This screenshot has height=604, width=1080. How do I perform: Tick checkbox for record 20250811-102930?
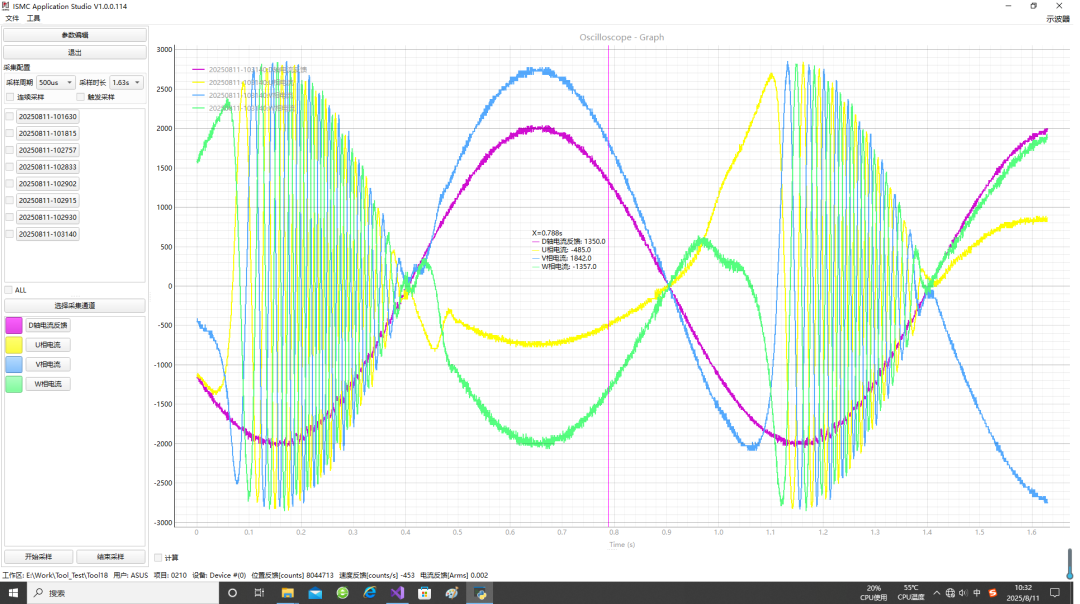coord(10,217)
